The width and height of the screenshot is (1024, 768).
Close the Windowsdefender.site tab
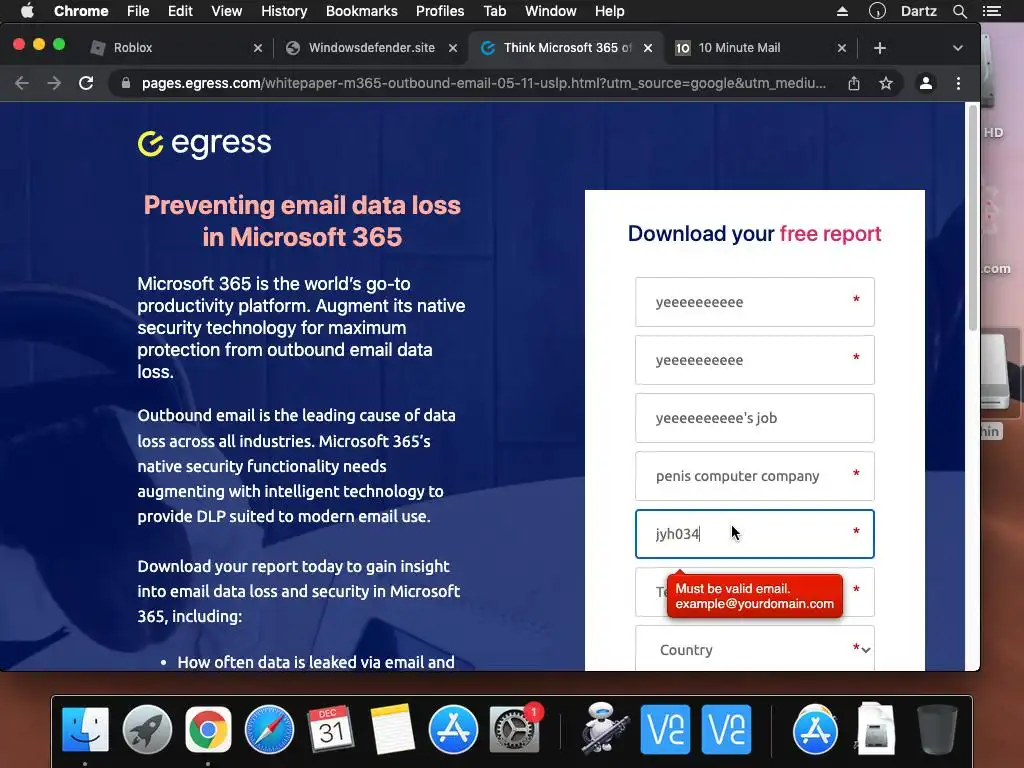[453, 48]
